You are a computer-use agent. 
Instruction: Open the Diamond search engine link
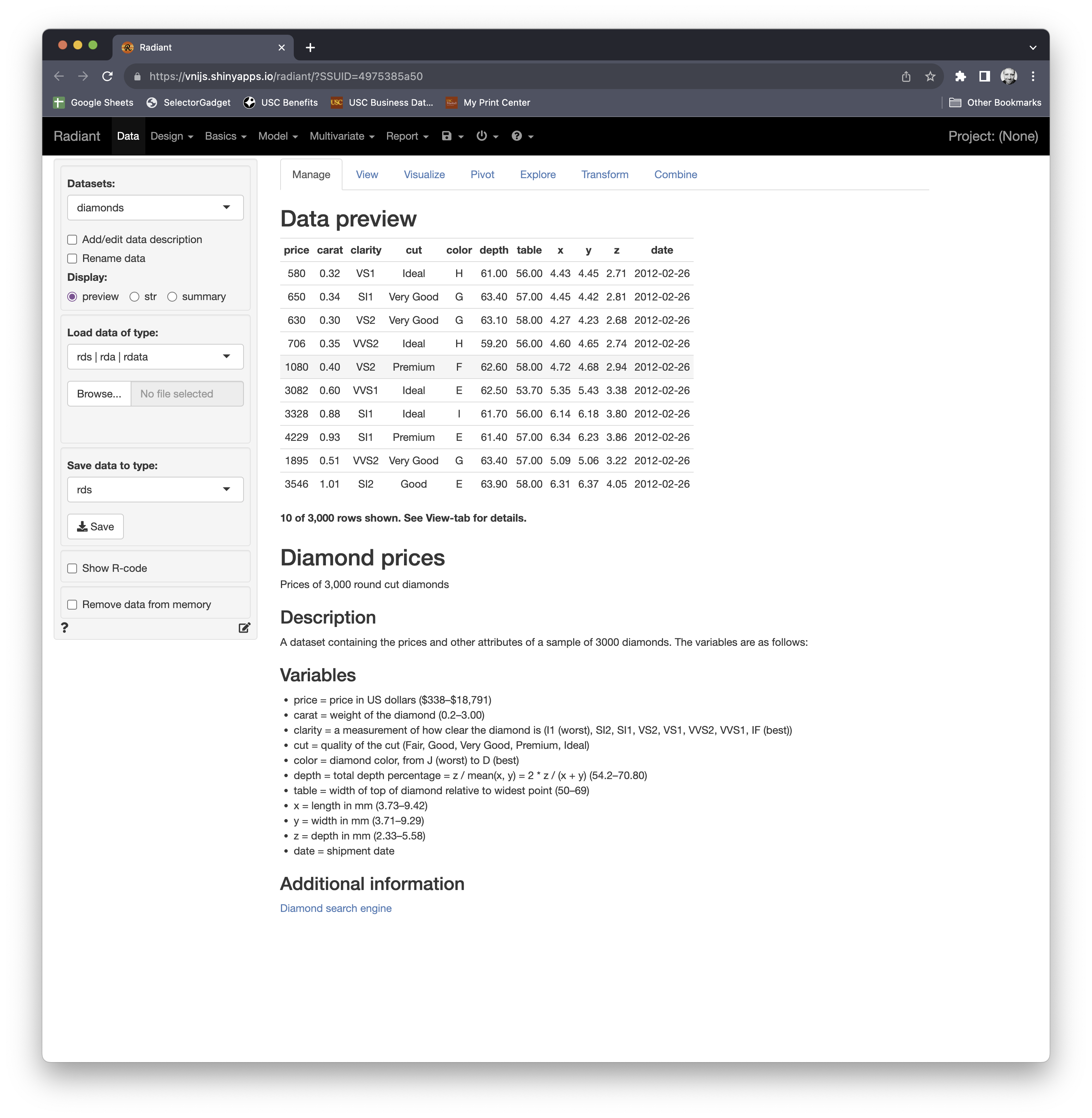click(x=336, y=908)
